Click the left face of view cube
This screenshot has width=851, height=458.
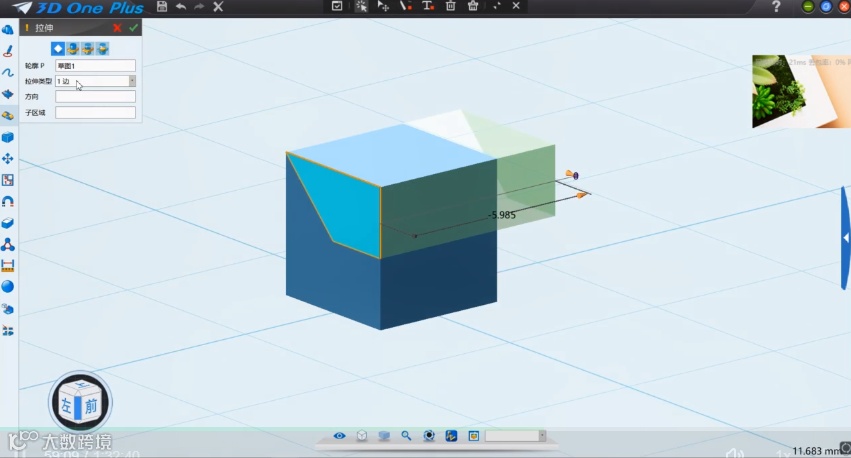(x=66, y=405)
